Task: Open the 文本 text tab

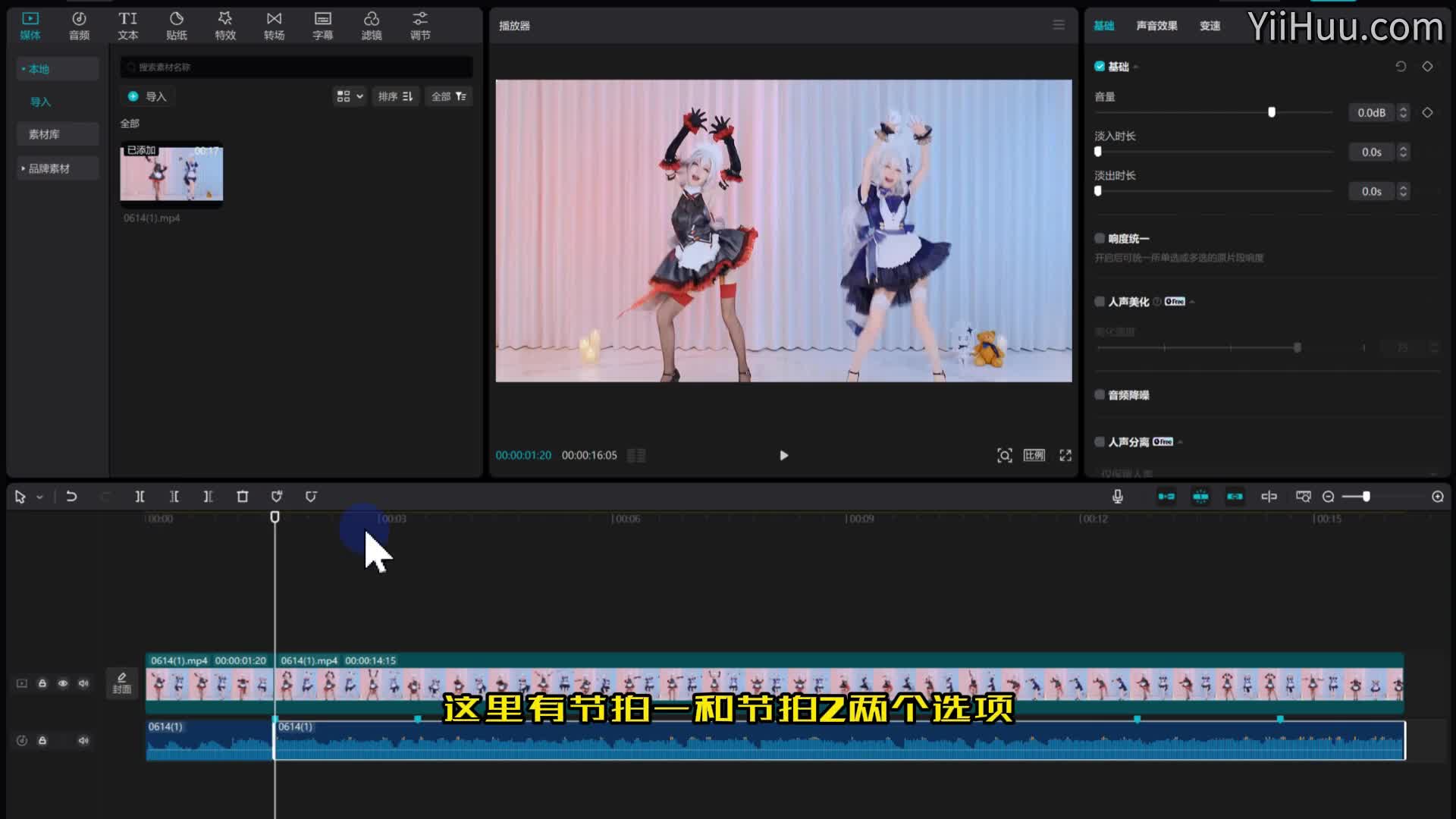Action: (x=127, y=26)
